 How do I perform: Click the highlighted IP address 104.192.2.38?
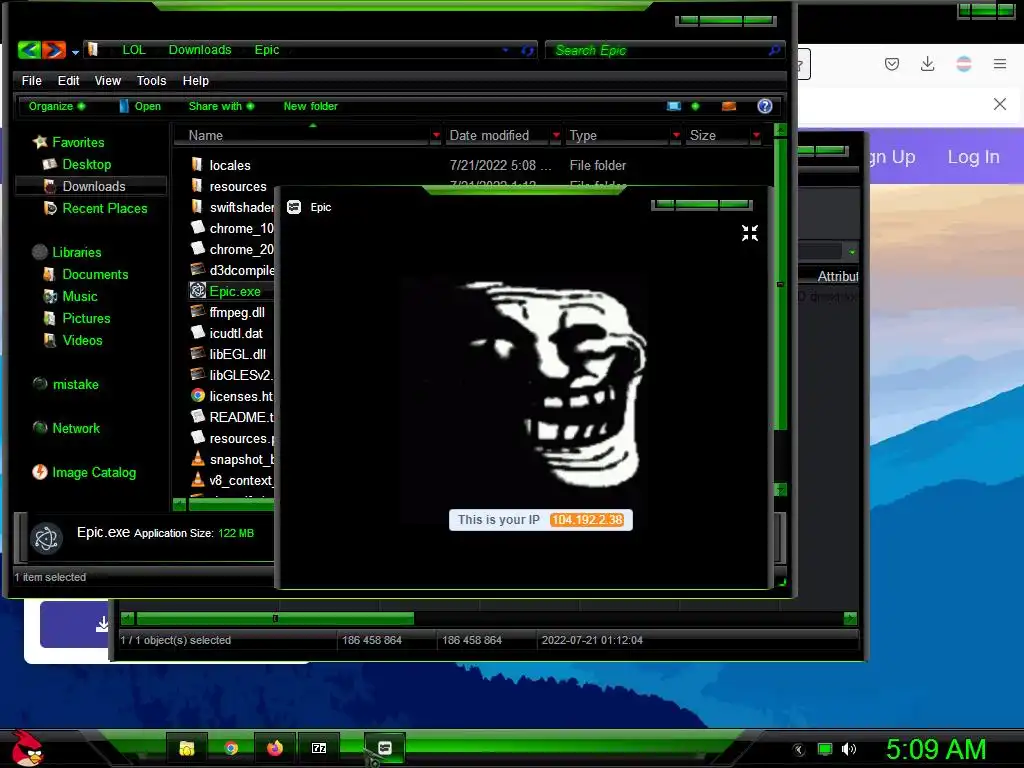[x=586, y=520]
